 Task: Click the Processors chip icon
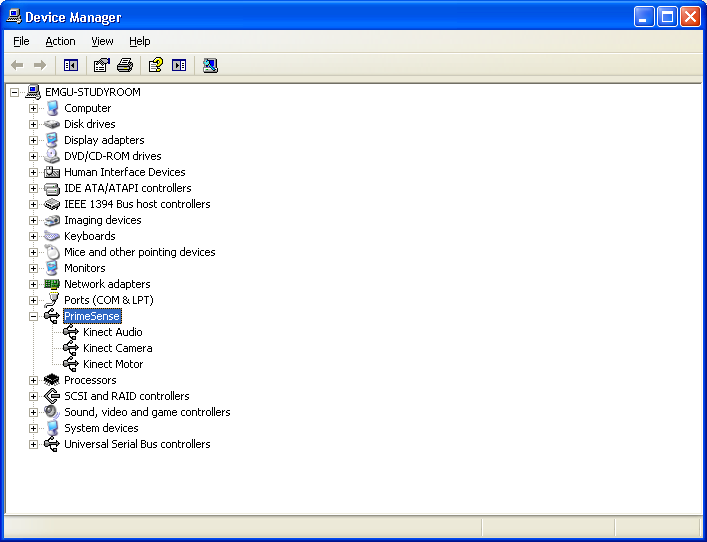pos(52,380)
